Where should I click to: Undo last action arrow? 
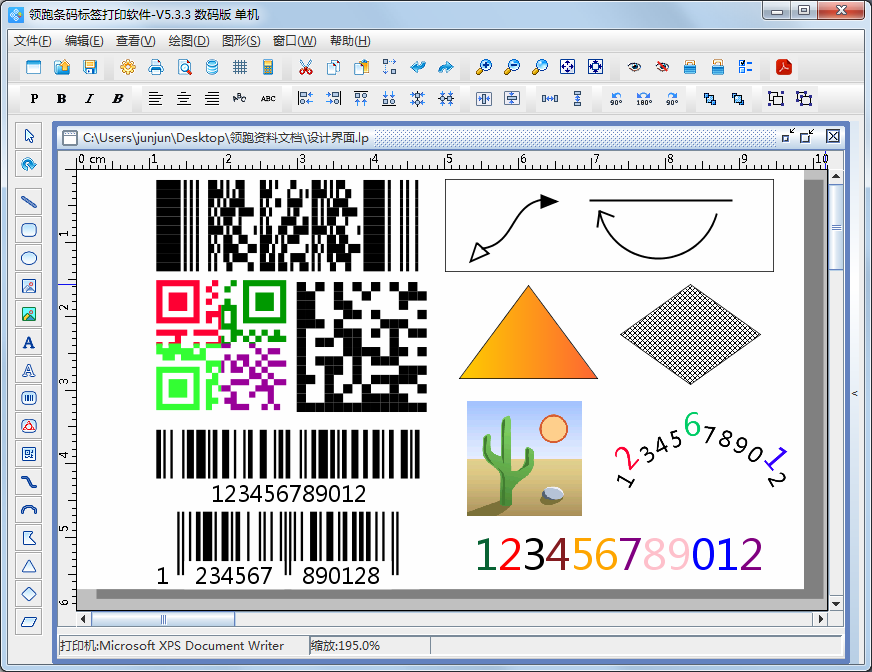tap(418, 67)
